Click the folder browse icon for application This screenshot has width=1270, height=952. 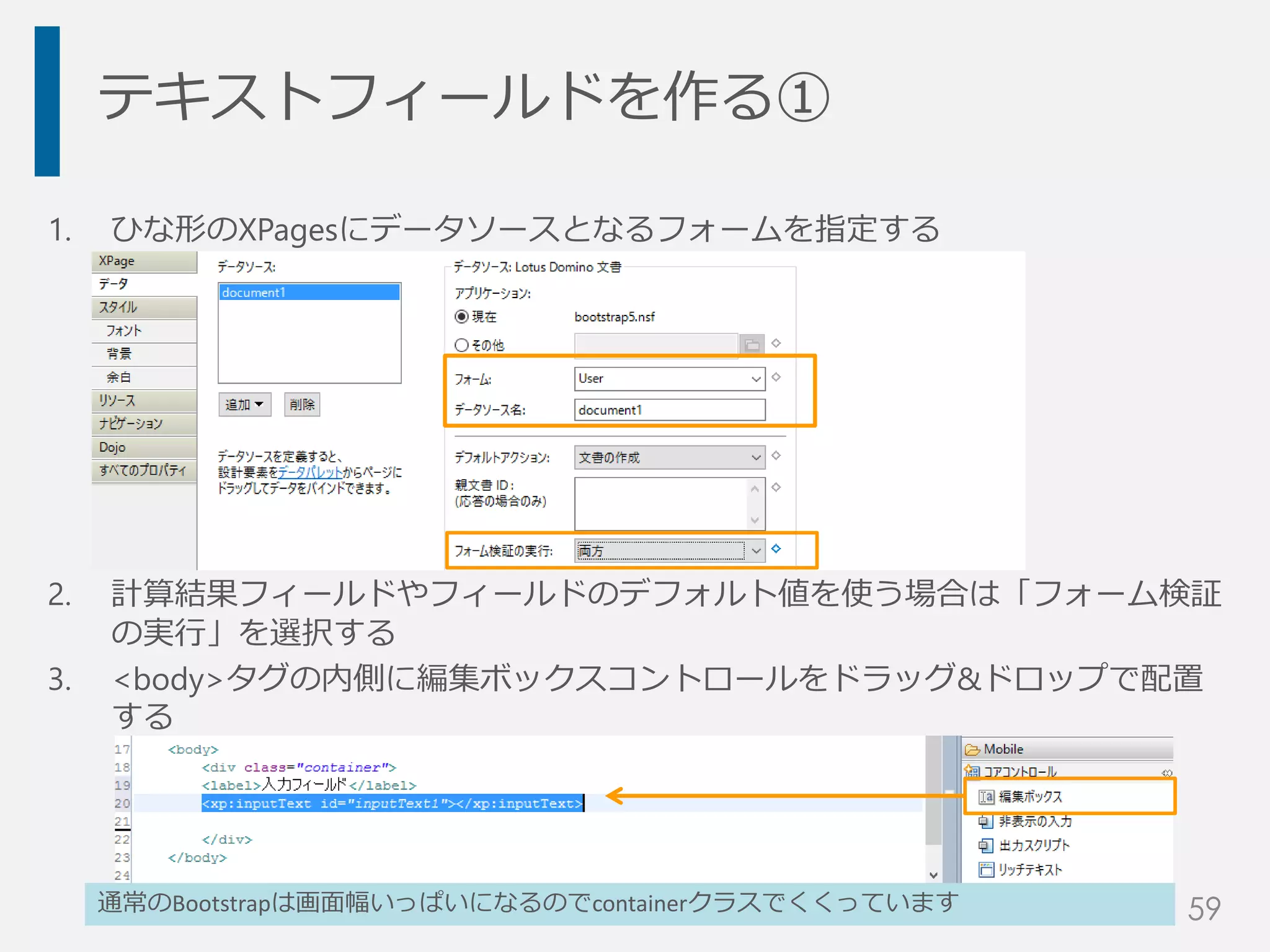click(x=752, y=345)
